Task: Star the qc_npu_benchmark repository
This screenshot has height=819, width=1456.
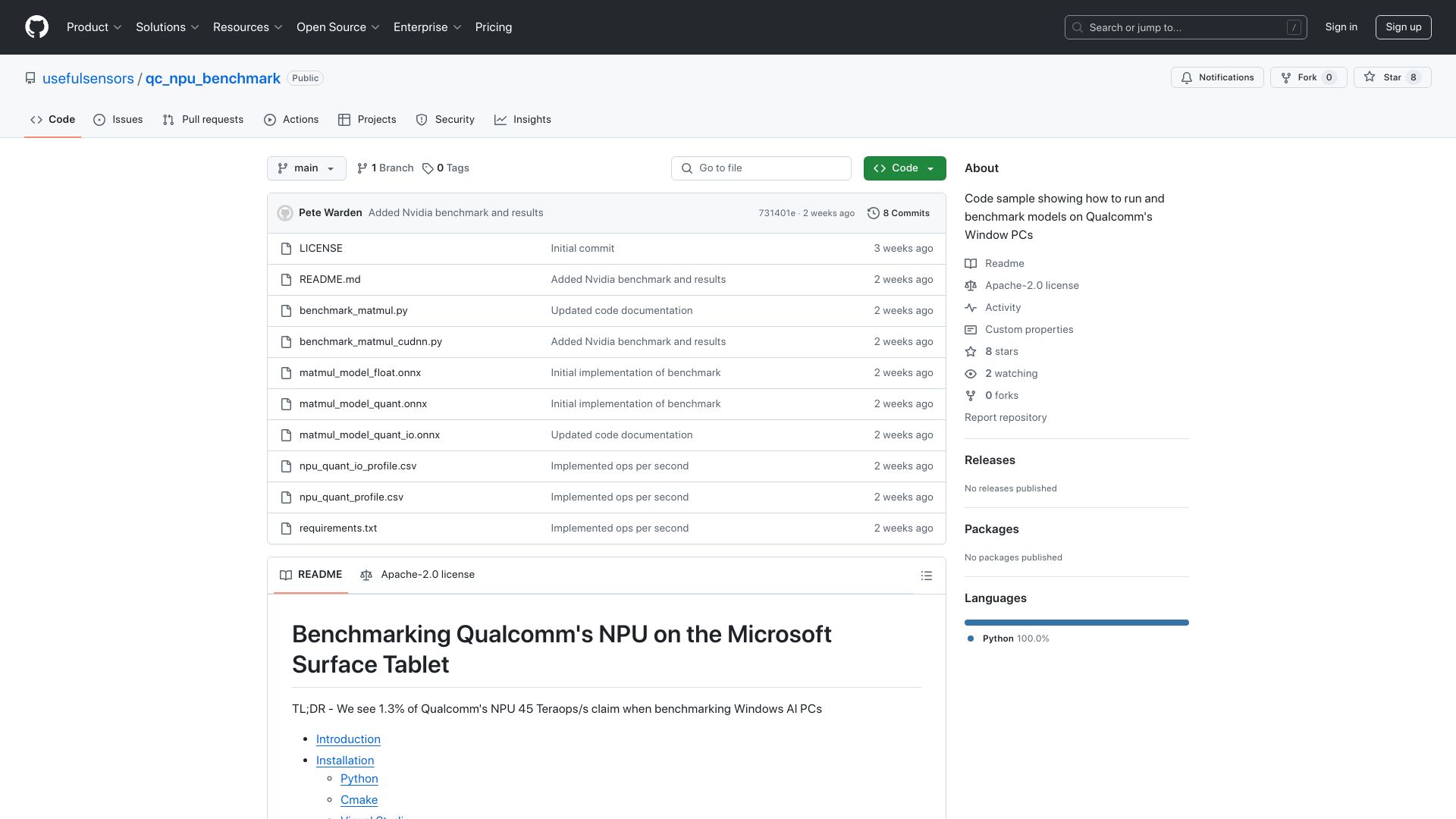Action: point(1392,77)
